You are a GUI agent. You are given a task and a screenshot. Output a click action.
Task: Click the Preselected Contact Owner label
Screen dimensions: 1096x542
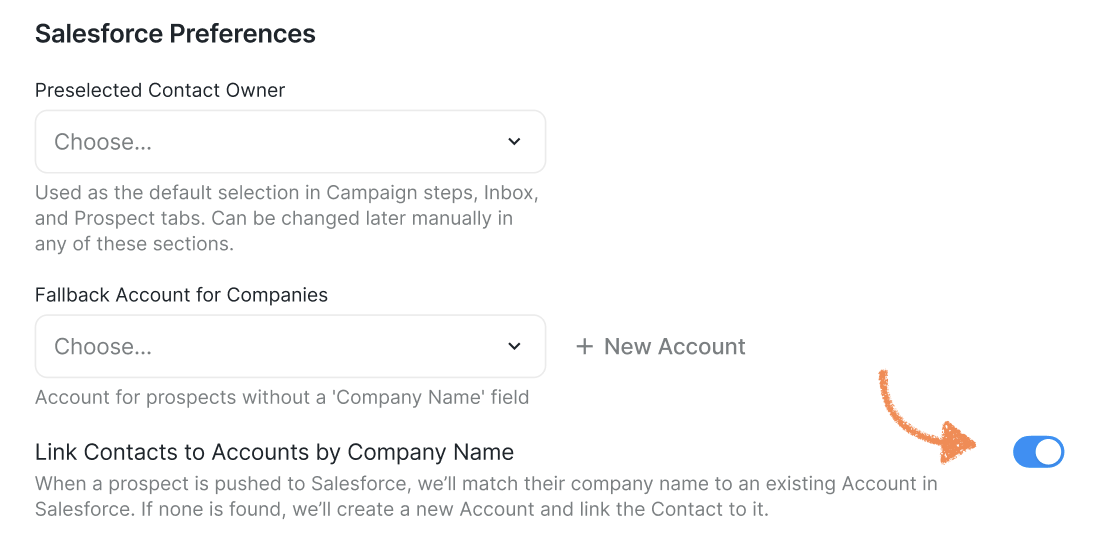160,90
